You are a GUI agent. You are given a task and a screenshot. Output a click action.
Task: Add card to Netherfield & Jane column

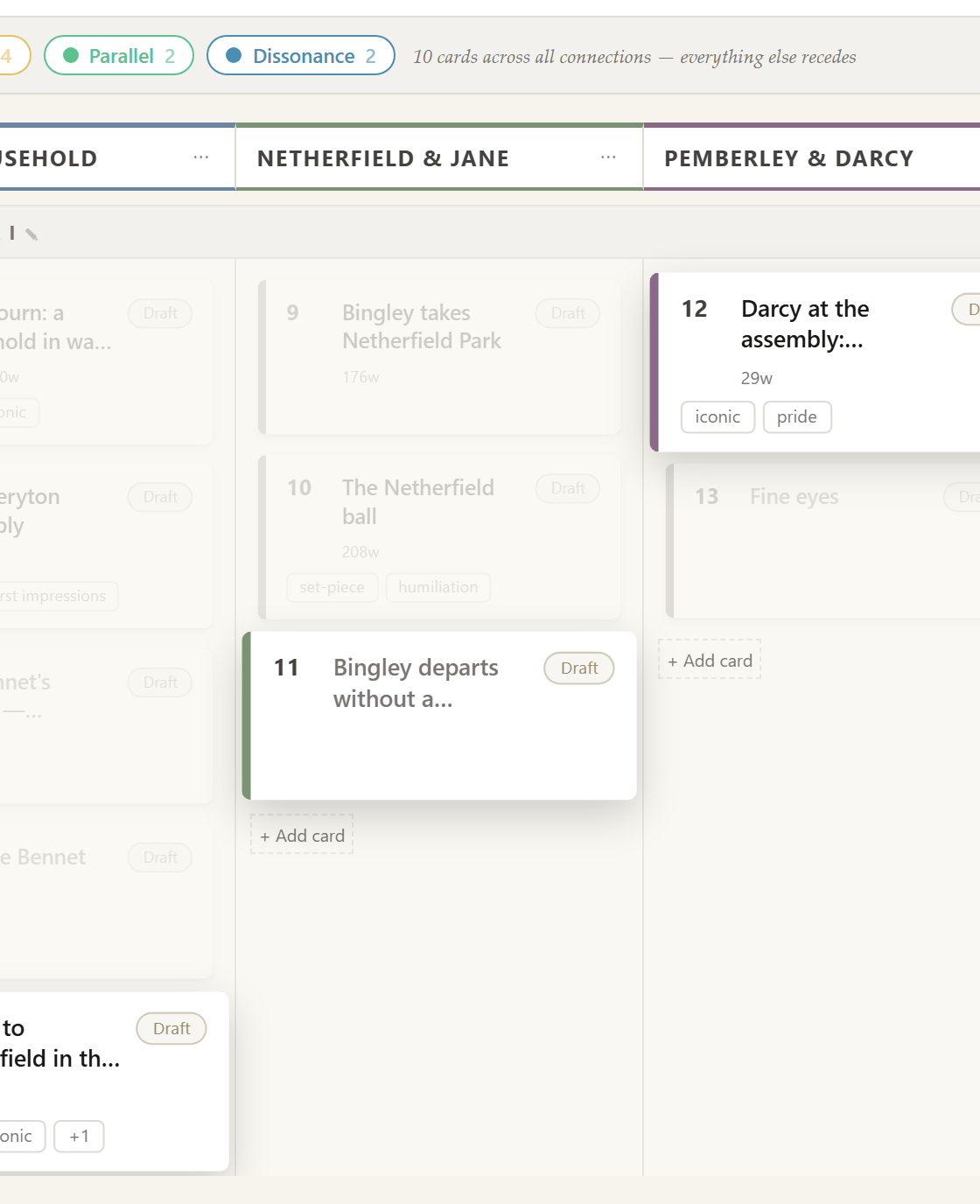point(302,835)
